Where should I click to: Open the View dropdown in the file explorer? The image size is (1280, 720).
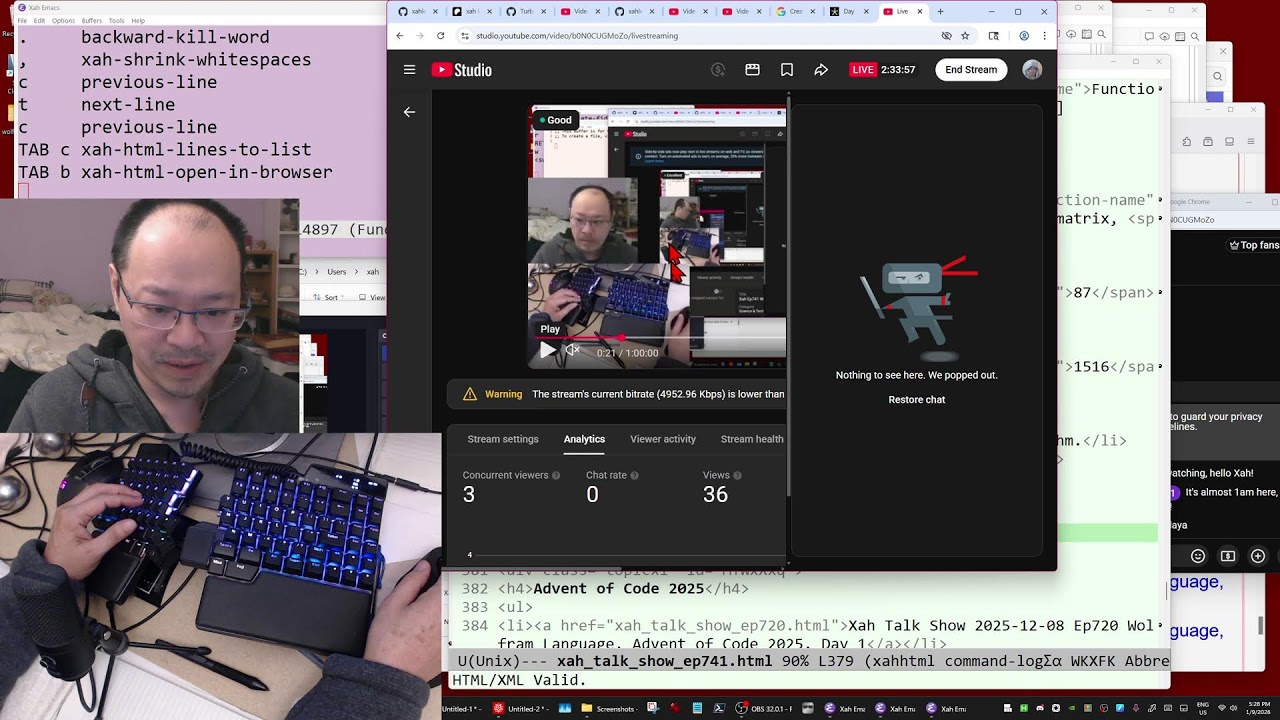[x=374, y=297]
